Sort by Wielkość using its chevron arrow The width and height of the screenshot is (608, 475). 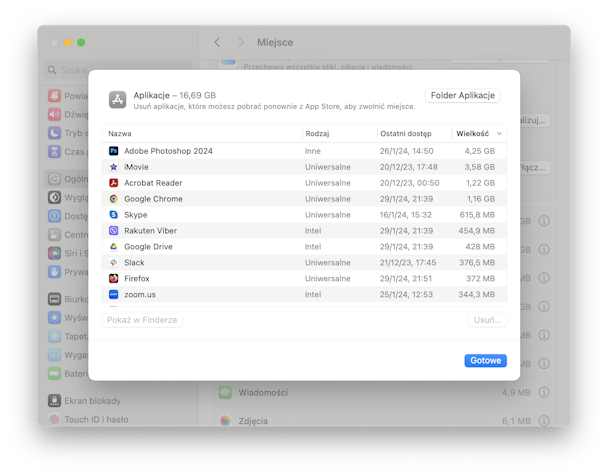coord(499,133)
